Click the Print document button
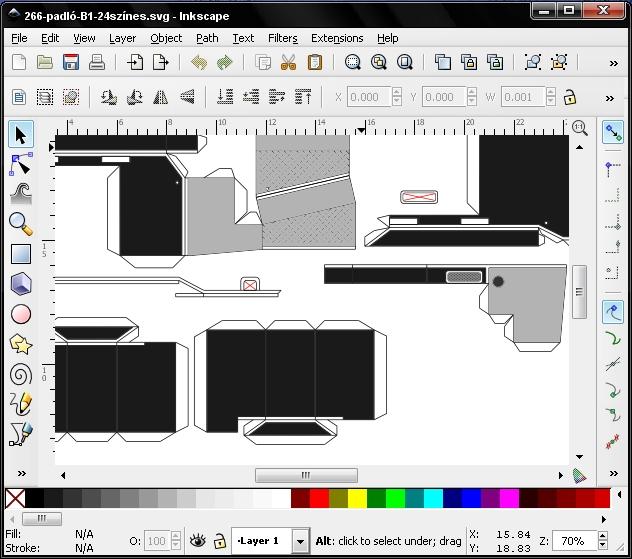The image size is (632, 559). coord(97,63)
